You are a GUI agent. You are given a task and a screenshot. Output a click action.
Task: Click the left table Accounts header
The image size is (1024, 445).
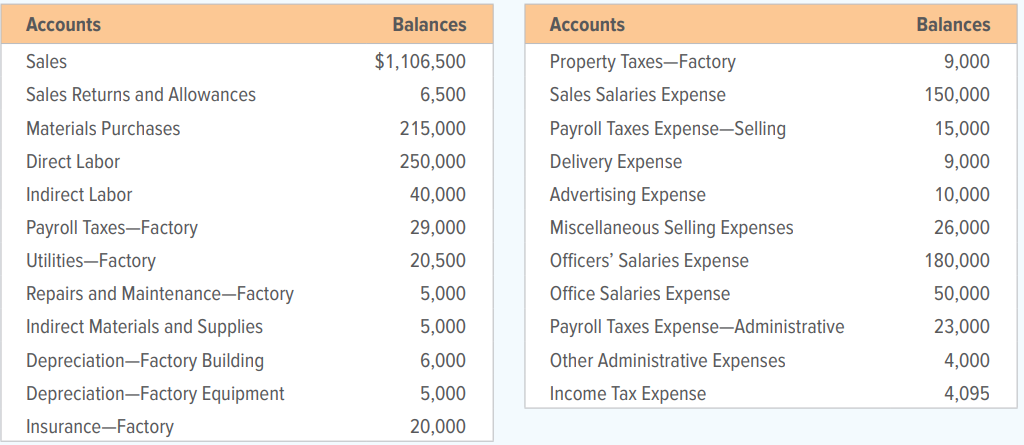click(63, 25)
